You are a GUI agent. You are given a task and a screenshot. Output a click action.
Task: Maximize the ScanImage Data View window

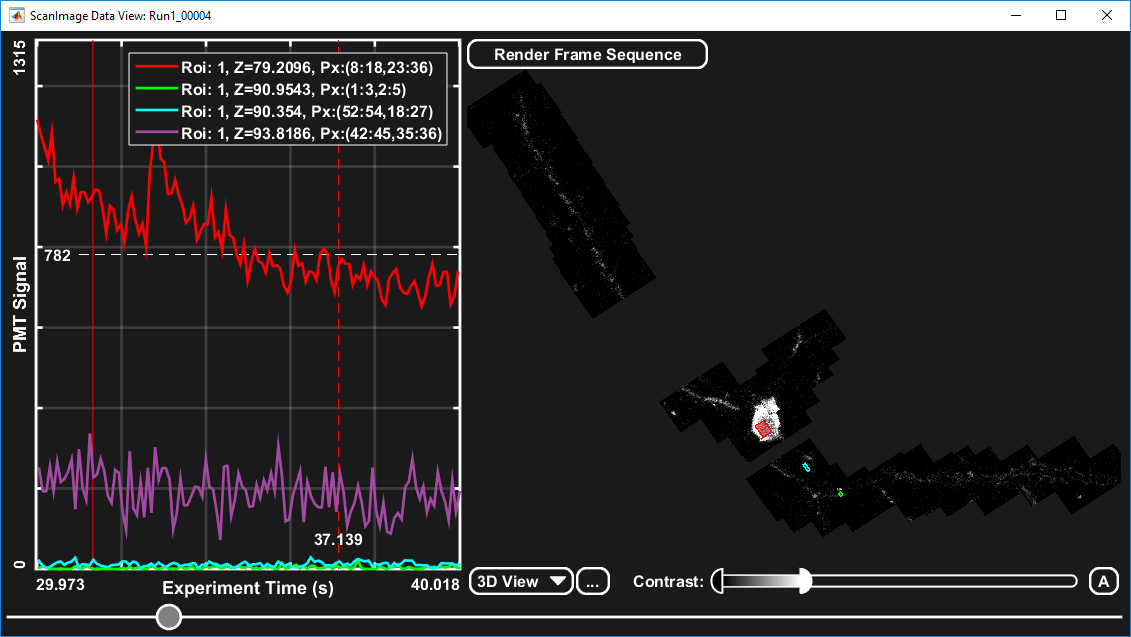(1061, 16)
